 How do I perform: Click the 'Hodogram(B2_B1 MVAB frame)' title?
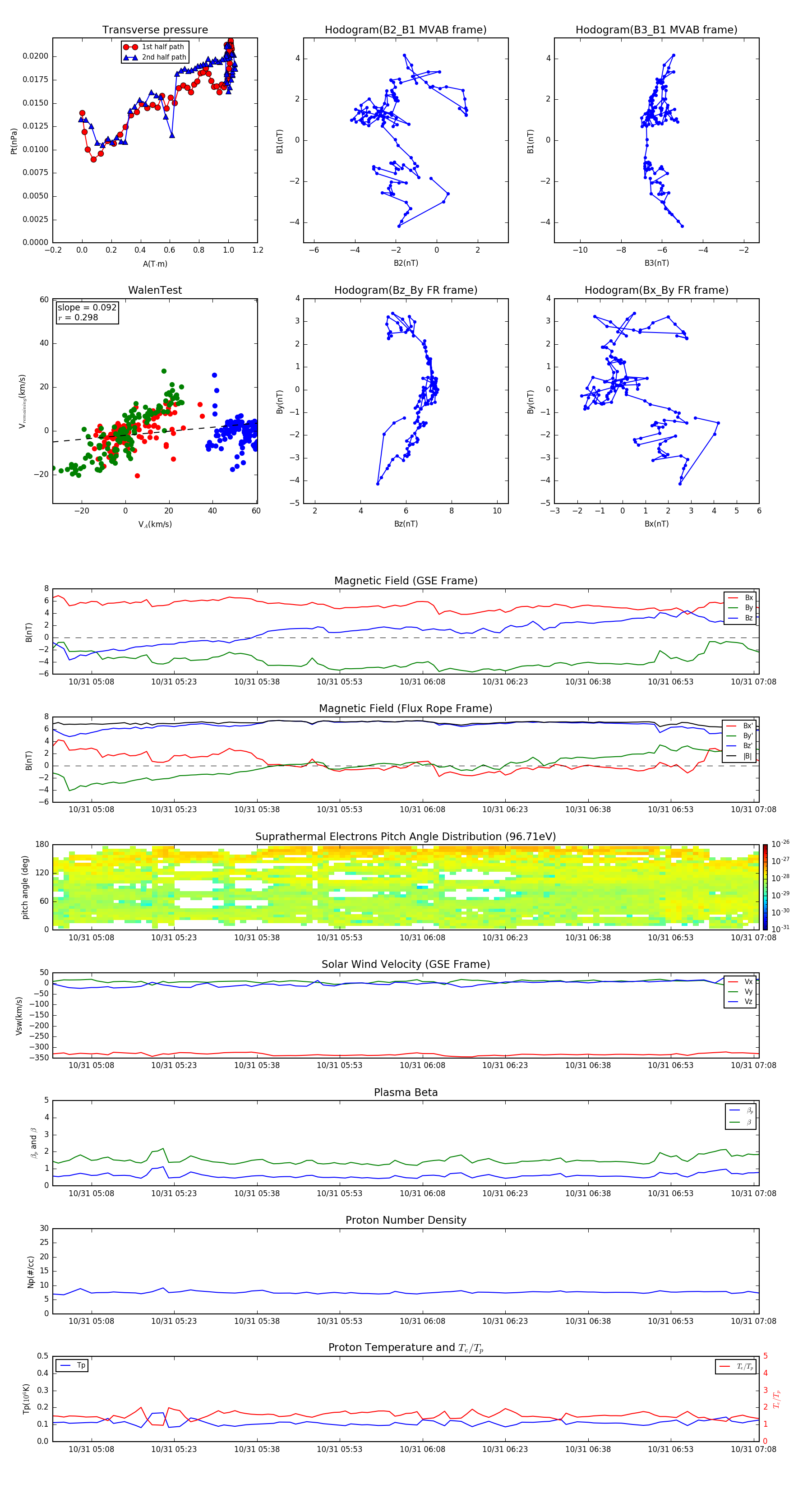(x=406, y=30)
